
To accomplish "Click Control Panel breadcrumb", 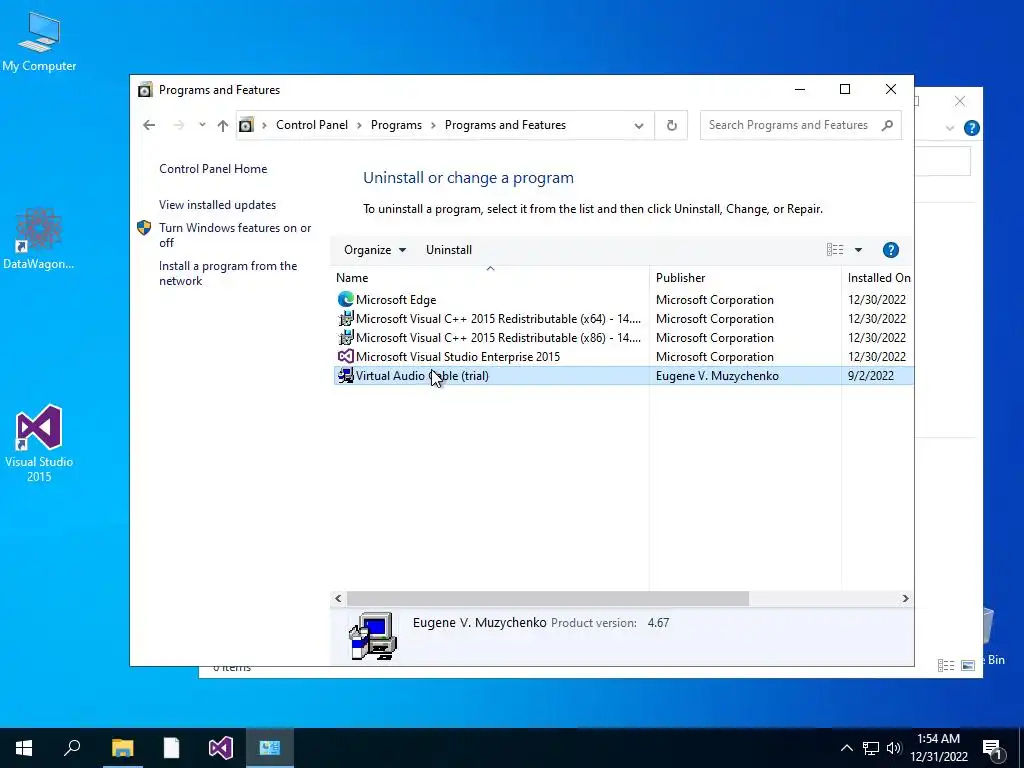I will tap(312, 125).
